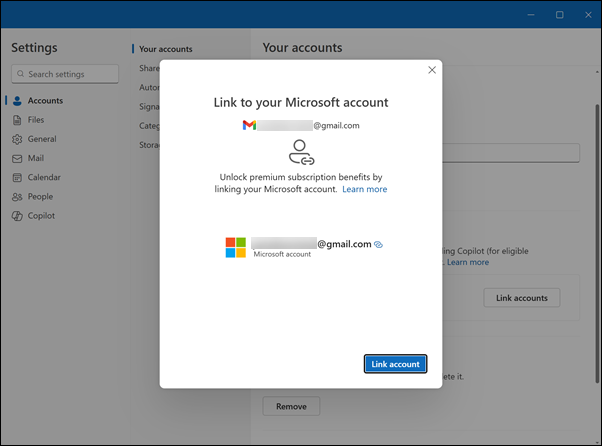Viewport: 602px width, 446px height.
Task: Click the Remove button
Action: click(291, 406)
